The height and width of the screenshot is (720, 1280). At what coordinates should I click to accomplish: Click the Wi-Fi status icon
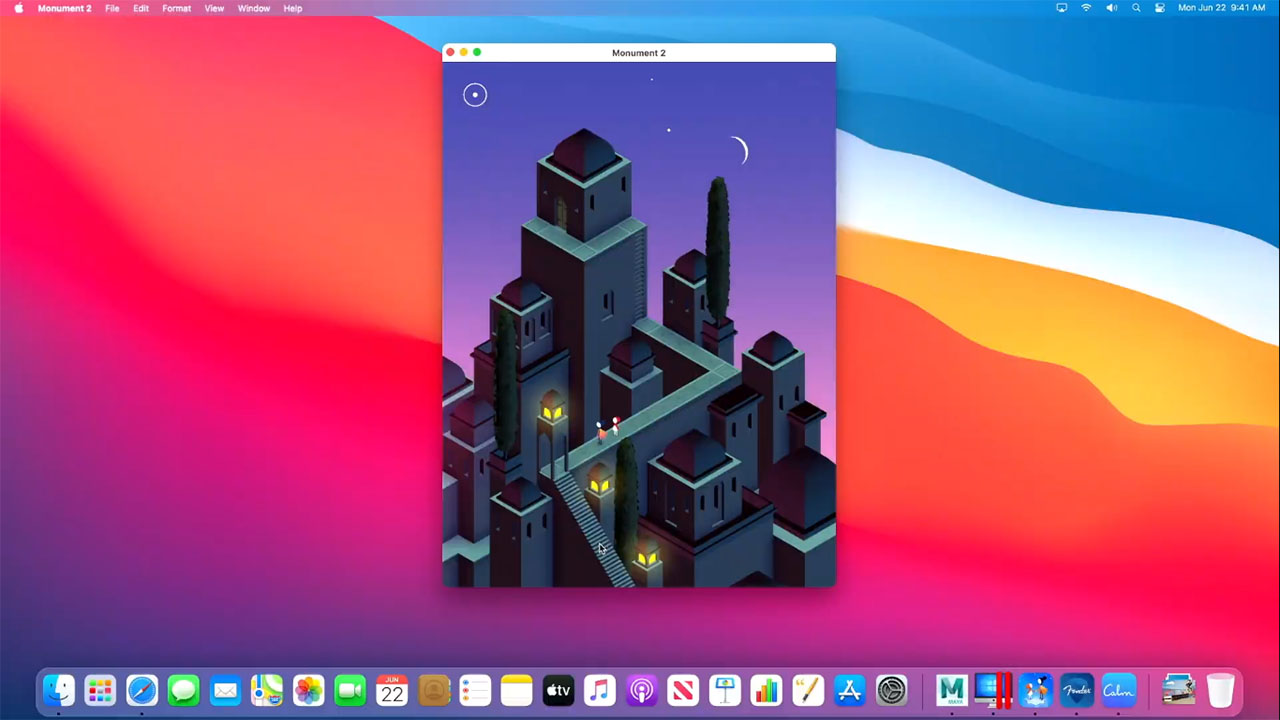click(x=1086, y=8)
